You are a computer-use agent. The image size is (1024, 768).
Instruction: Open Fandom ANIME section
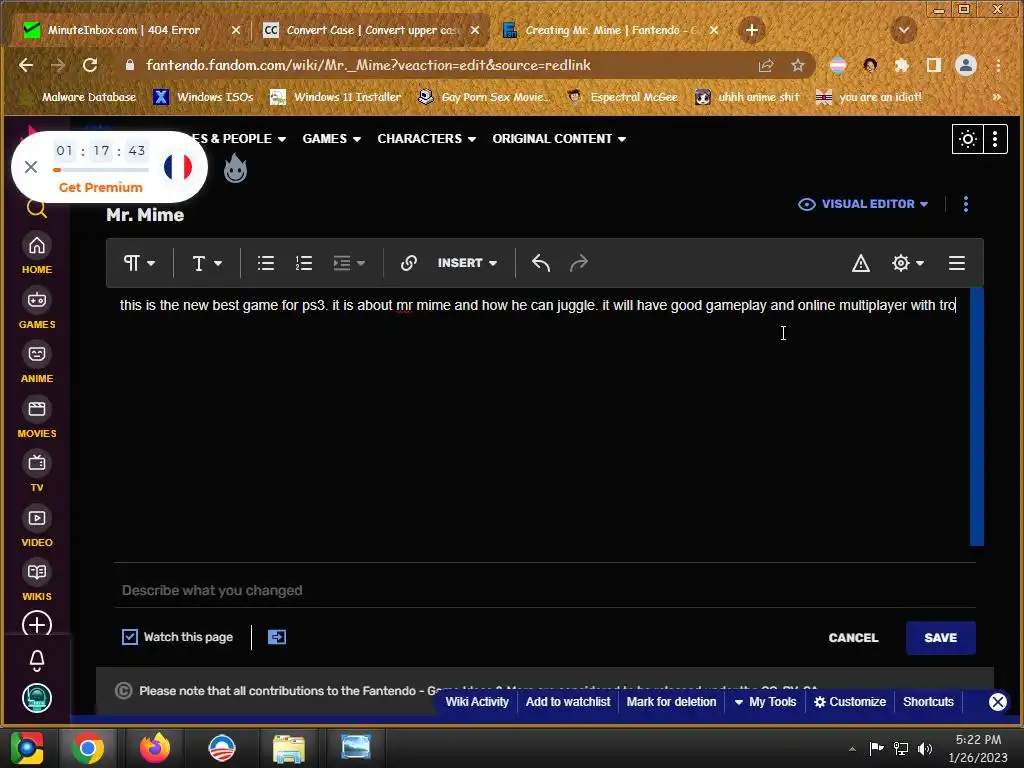tap(37, 363)
